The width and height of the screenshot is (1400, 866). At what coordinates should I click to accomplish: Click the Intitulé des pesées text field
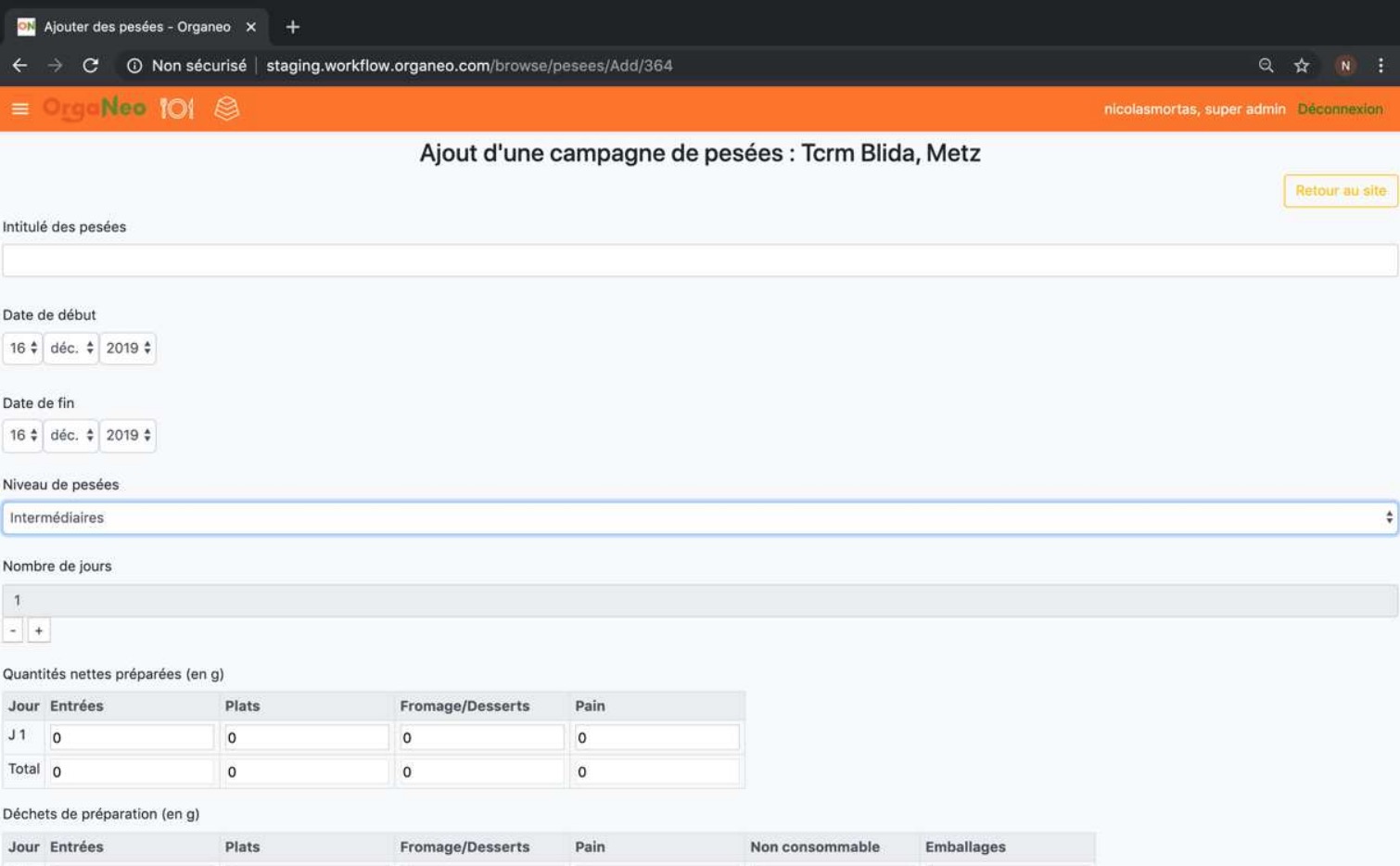[x=699, y=261]
